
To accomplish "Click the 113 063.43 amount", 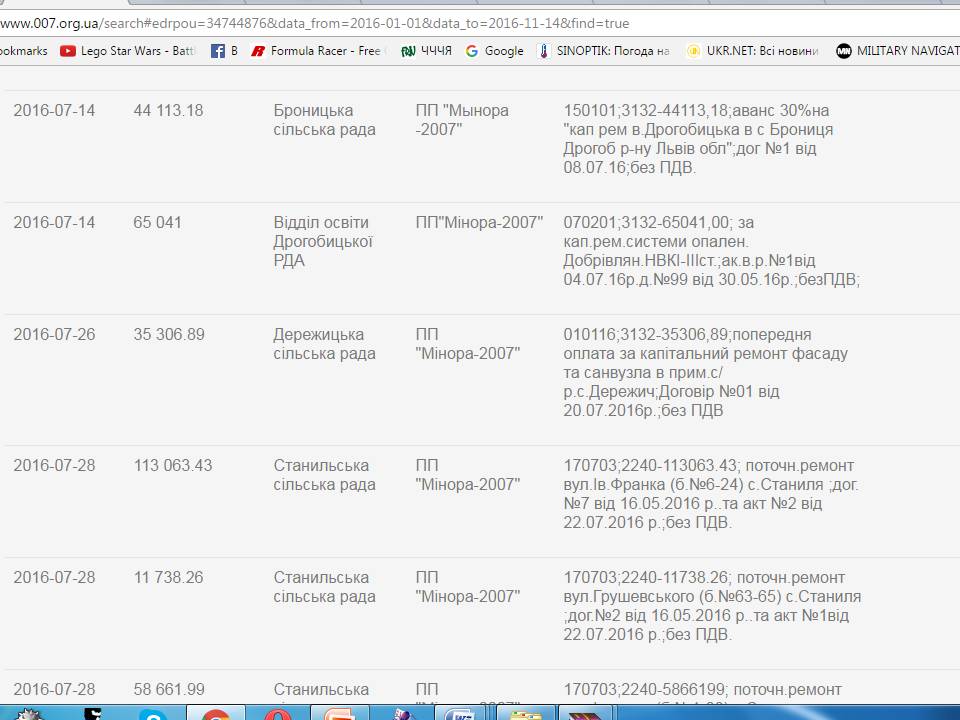I will pyautogui.click(x=173, y=465).
